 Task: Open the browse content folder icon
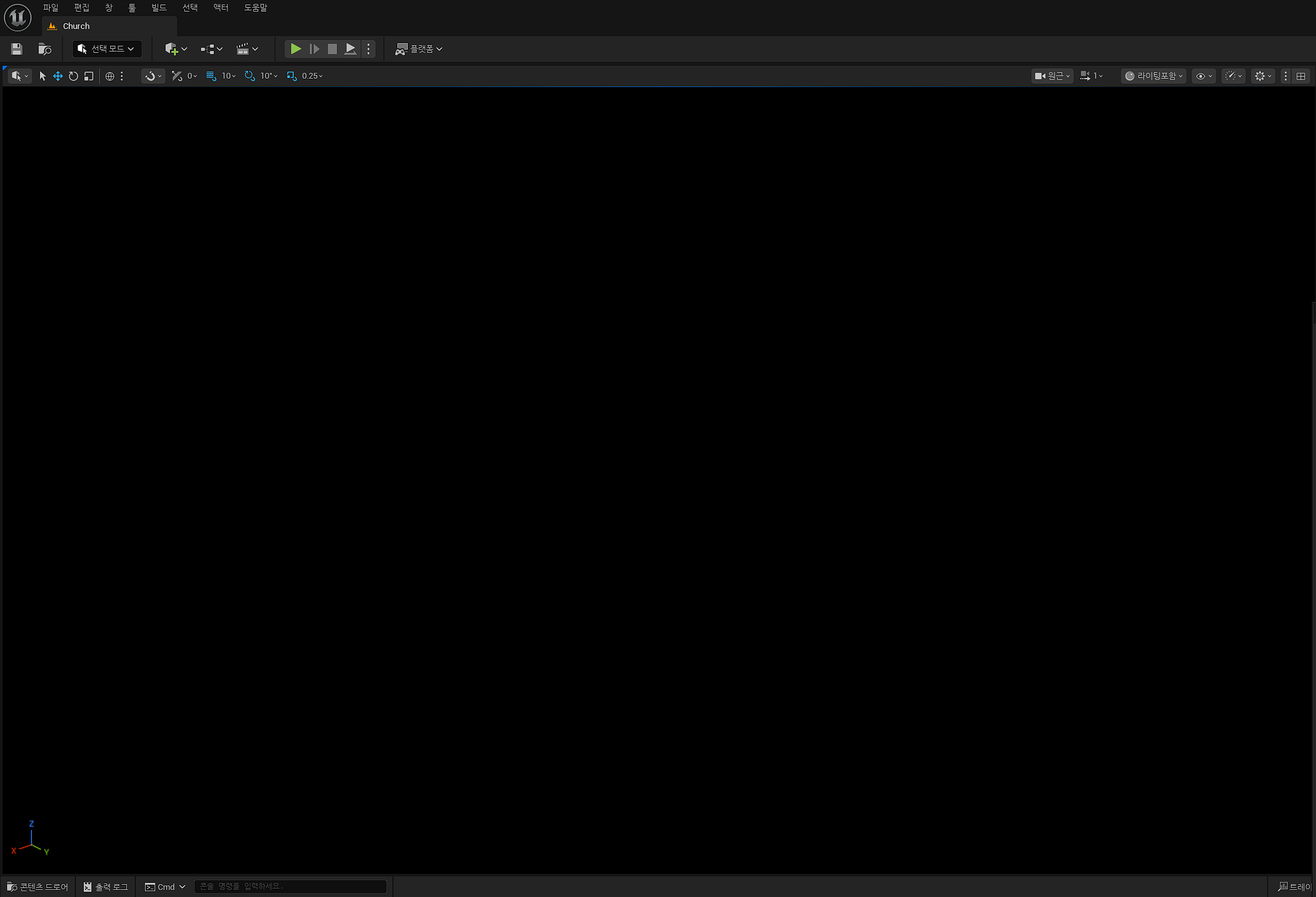(44, 49)
